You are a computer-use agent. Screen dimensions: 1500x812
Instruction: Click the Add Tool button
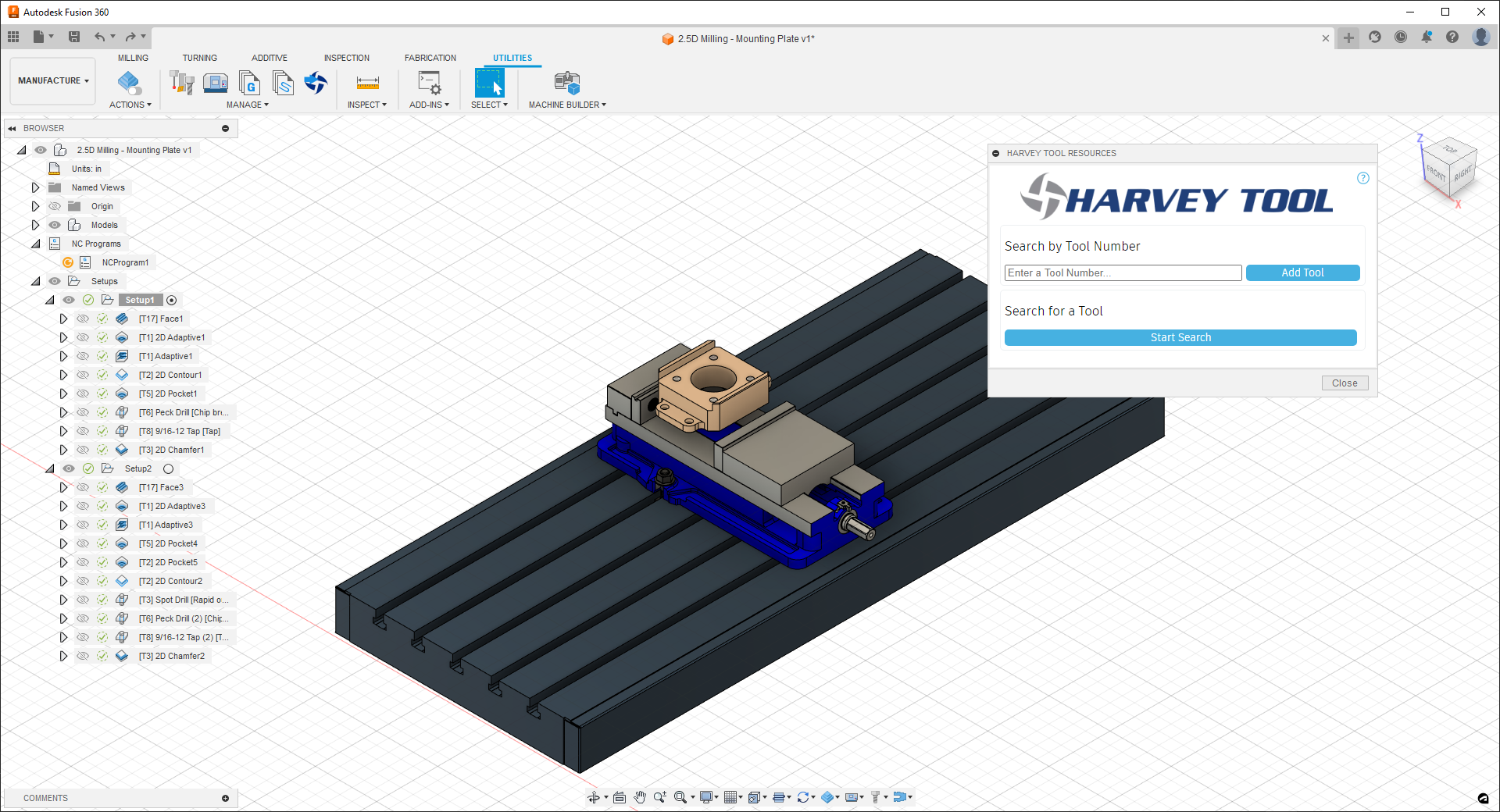coord(1302,272)
